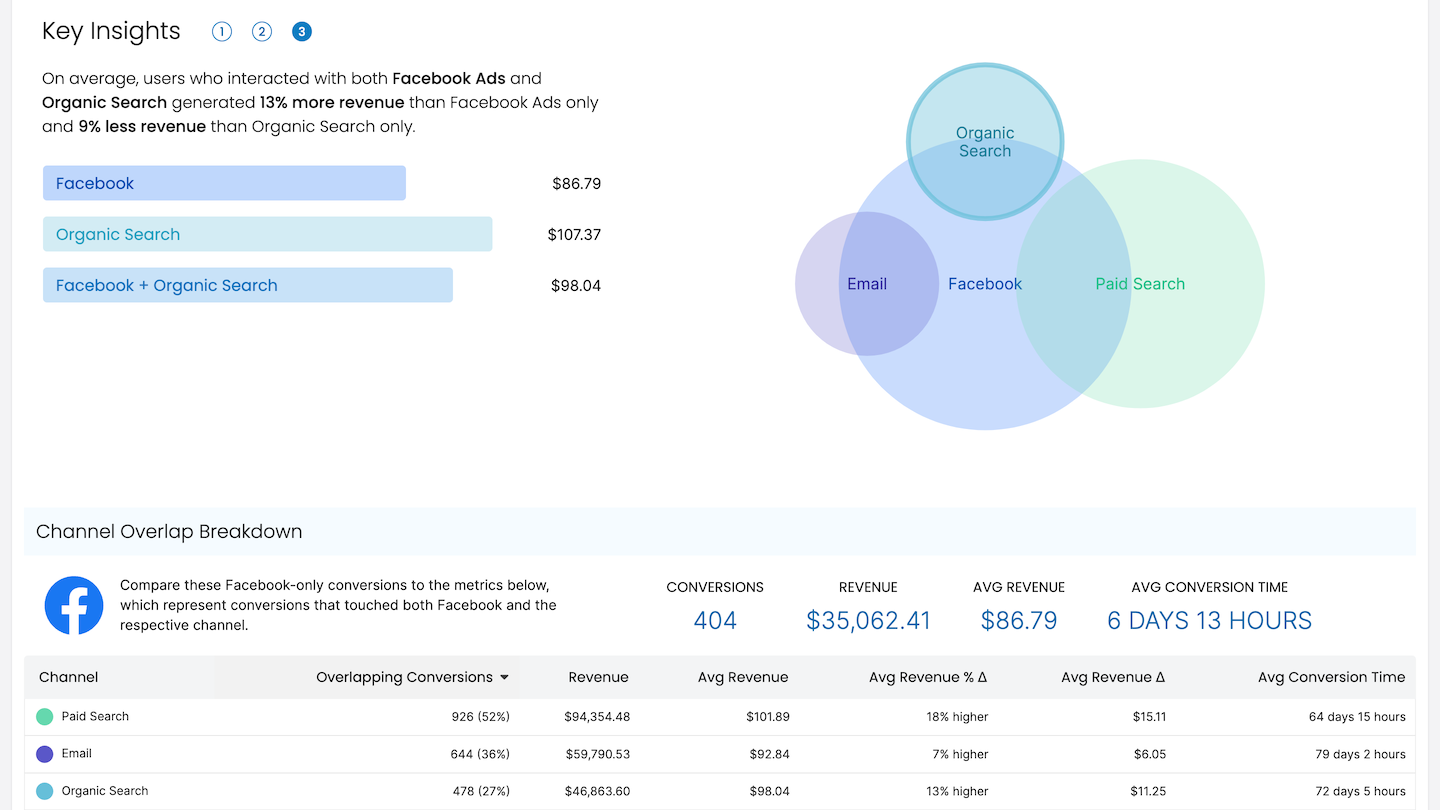Image resolution: width=1440 pixels, height=810 pixels.
Task: Click the 7% higher cell
Action: [960, 754]
